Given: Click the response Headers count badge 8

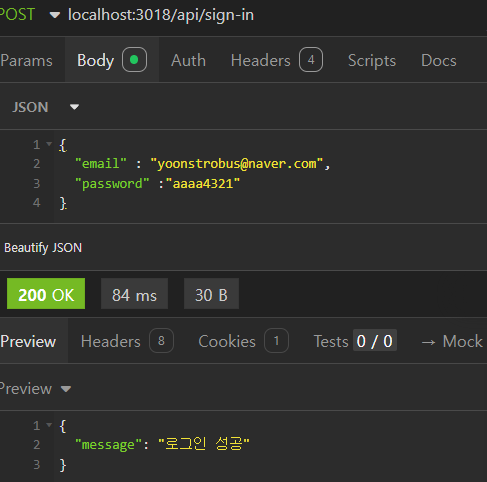Looking at the screenshot, I should coord(162,341).
